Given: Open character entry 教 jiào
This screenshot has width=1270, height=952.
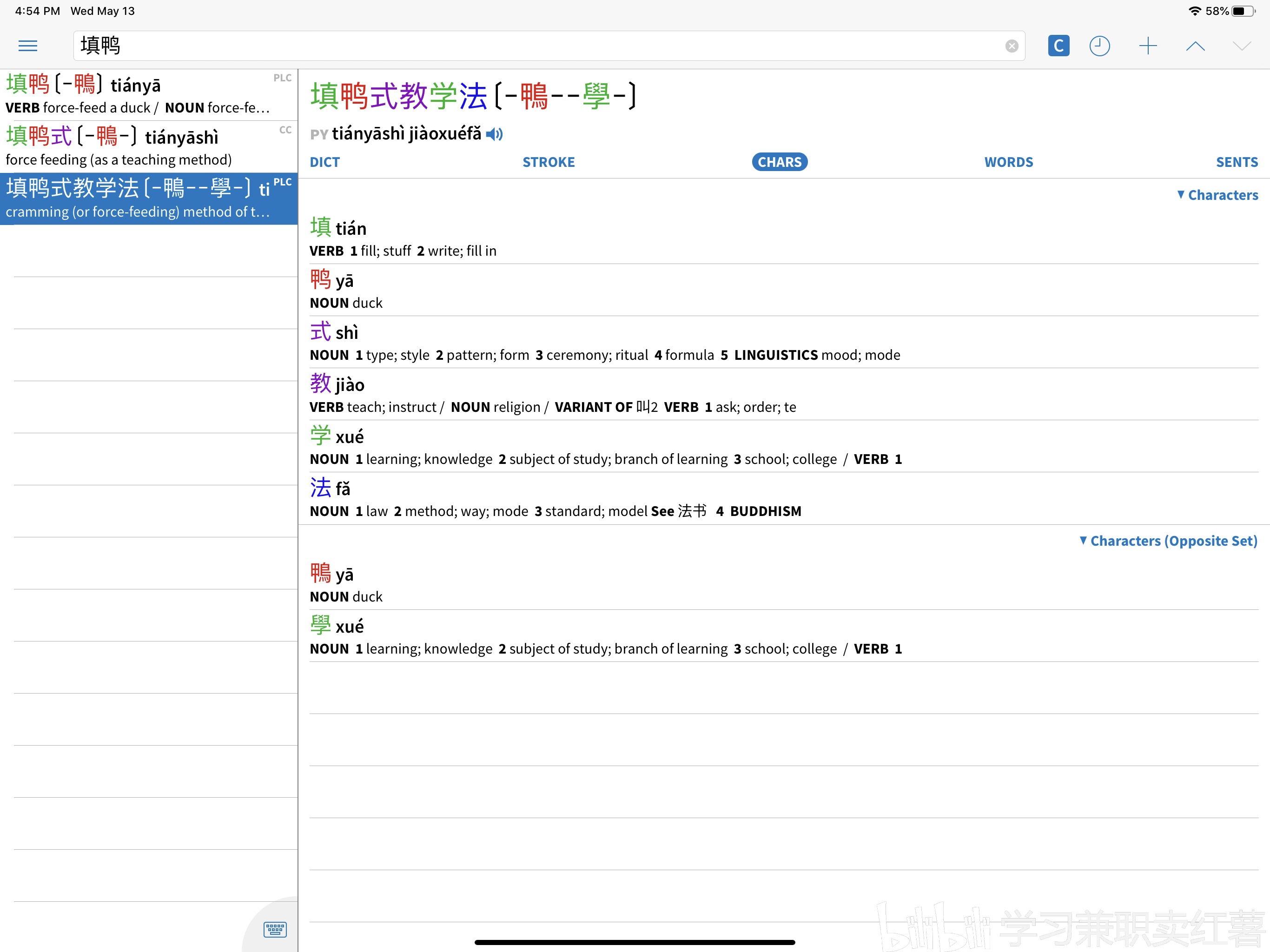Looking at the screenshot, I should tap(784, 394).
